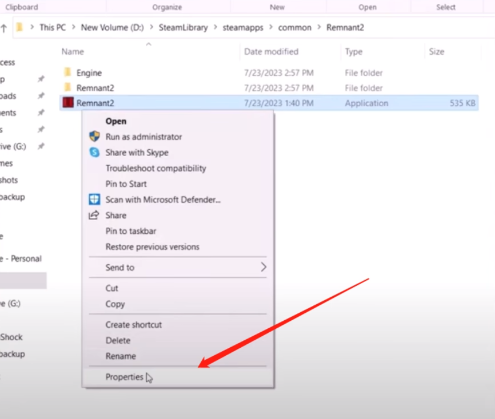This screenshot has height=419, width=495.
Task: Select Troubleshoot compatibility
Action: tap(178, 168)
